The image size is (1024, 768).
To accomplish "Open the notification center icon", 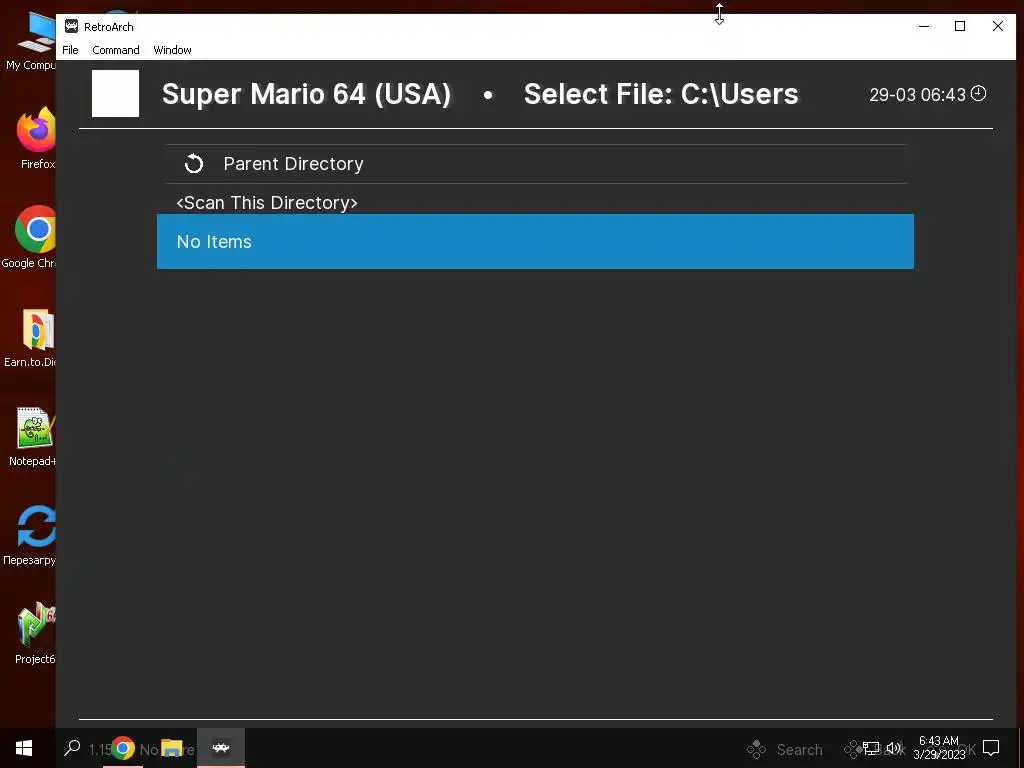I will tap(991, 748).
